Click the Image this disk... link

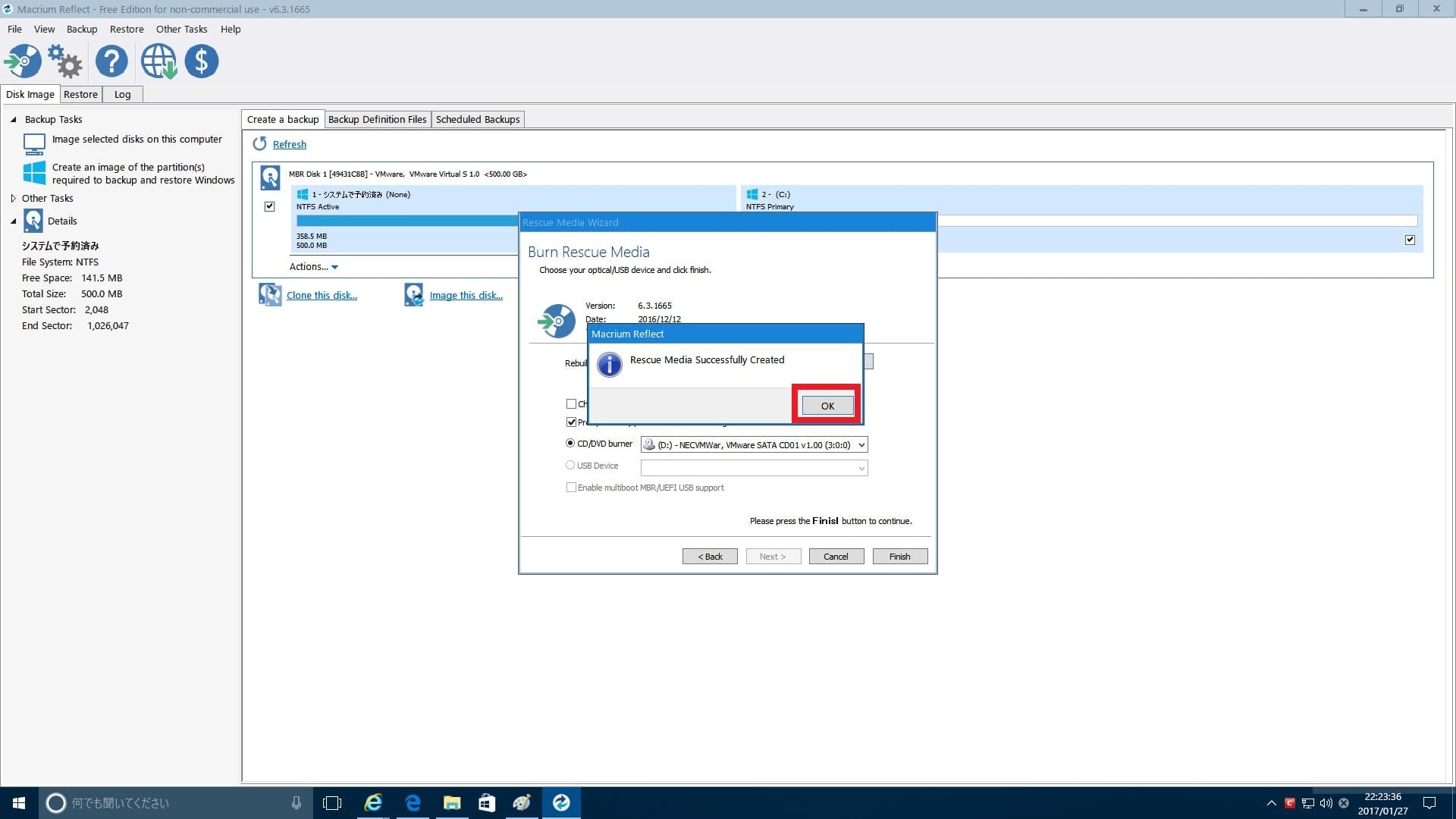466,295
